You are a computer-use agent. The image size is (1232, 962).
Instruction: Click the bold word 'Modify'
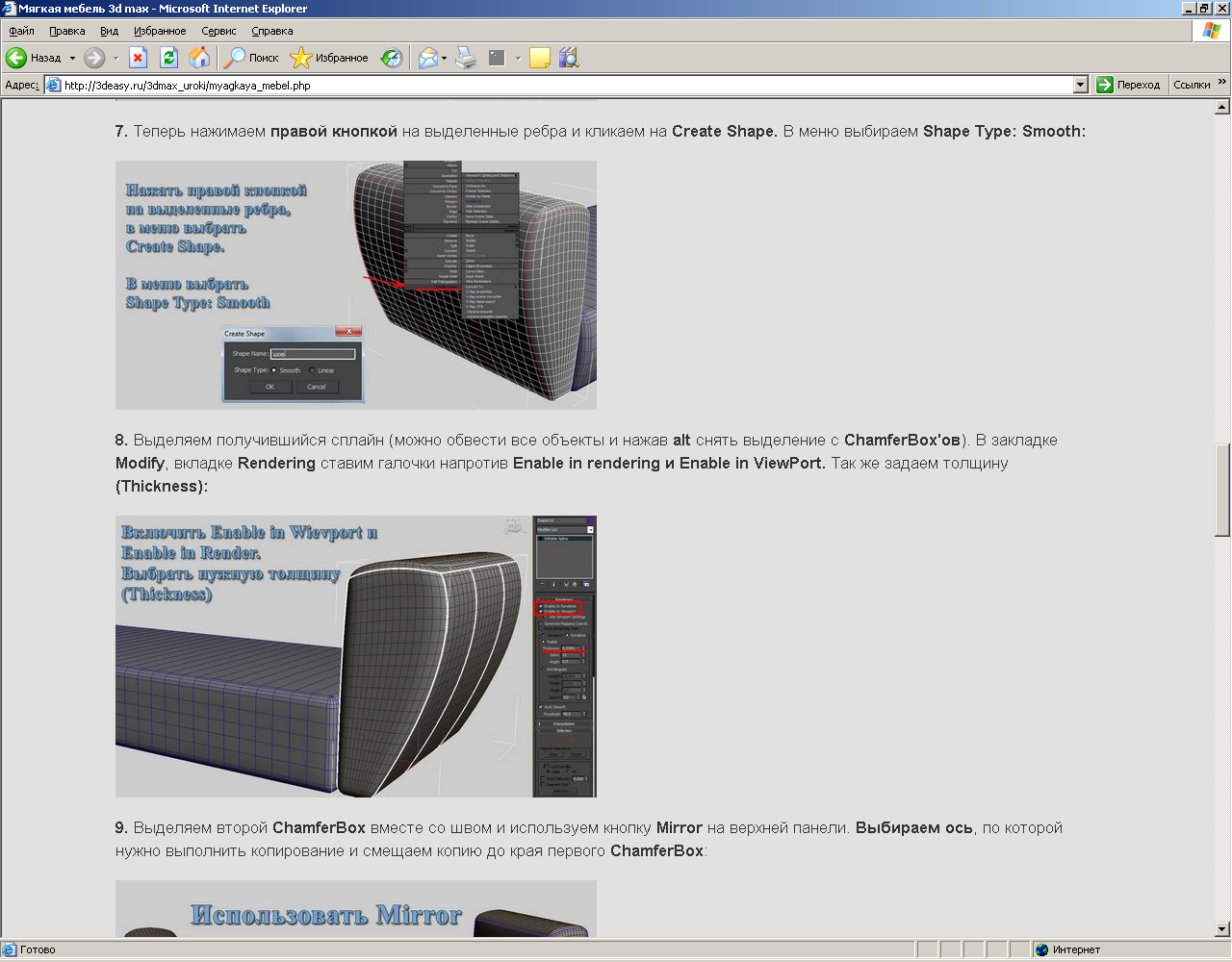[x=141, y=464]
